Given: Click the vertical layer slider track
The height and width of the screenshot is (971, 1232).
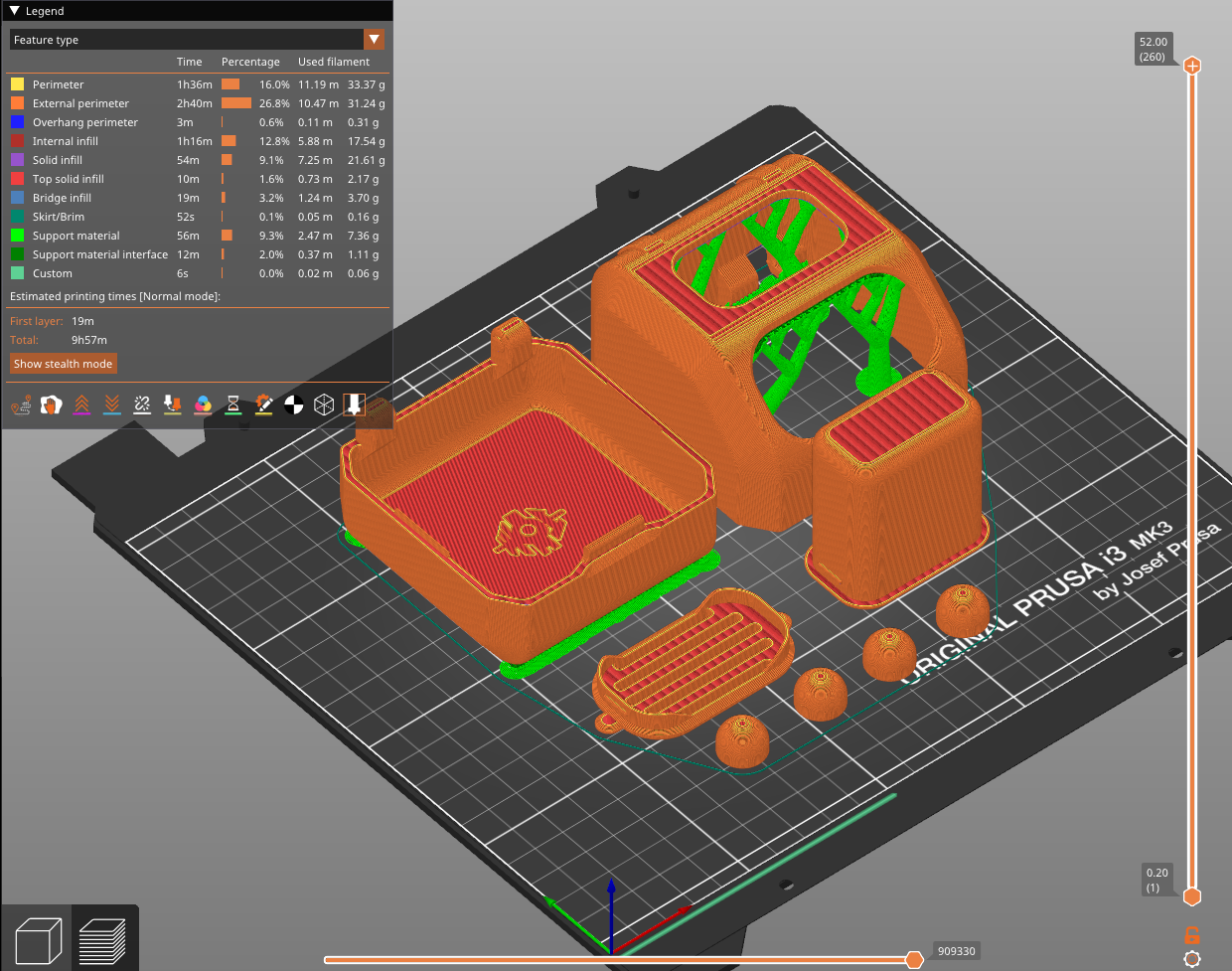Looking at the screenshot, I should [x=1192, y=481].
